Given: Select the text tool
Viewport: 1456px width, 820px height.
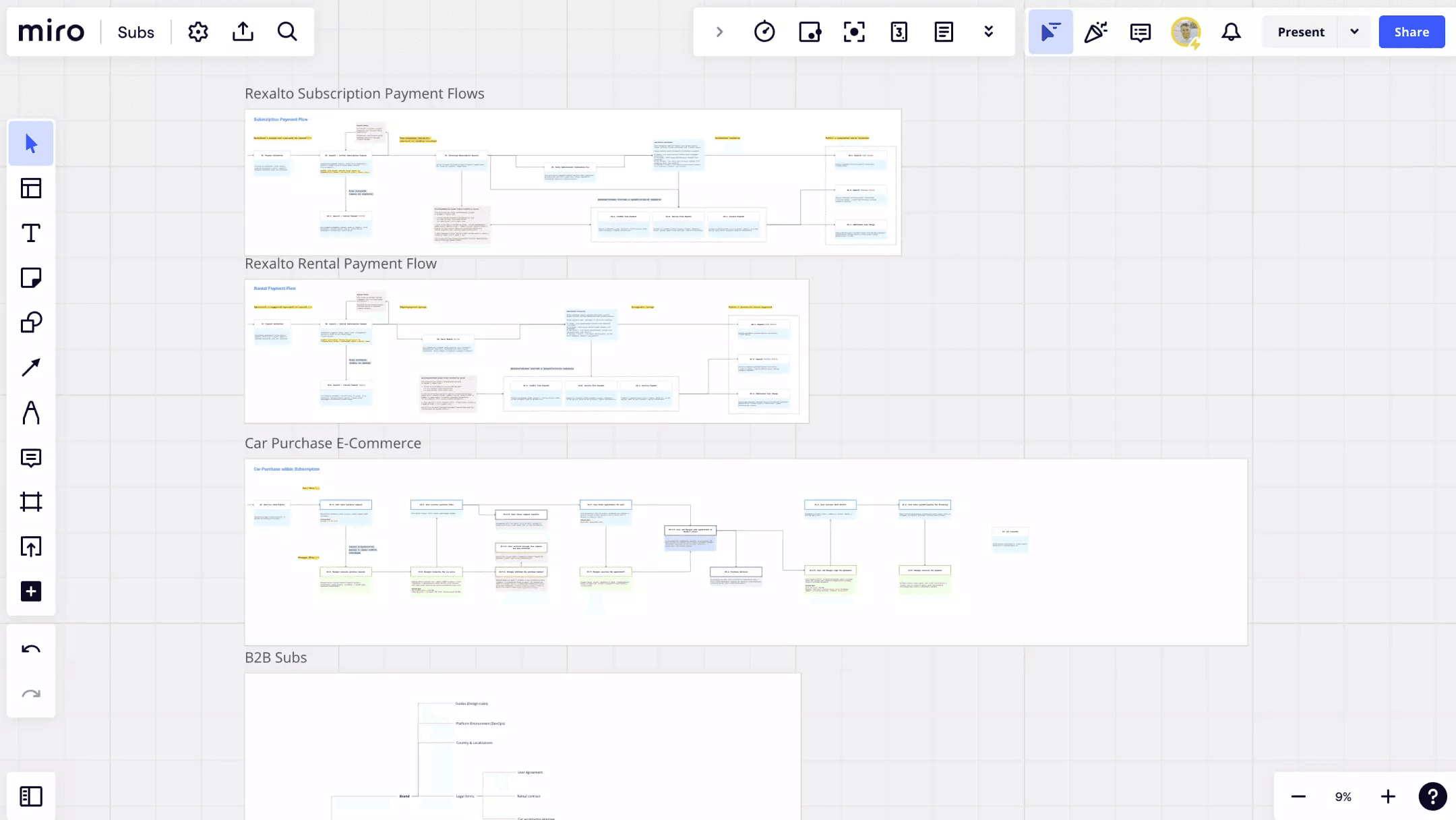Looking at the screenshot, I should (x=31, y=233).
